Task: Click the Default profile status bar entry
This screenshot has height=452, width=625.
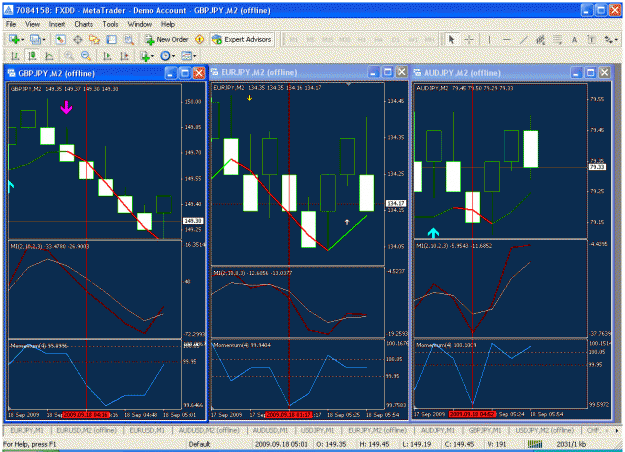Action: [199, 444]
